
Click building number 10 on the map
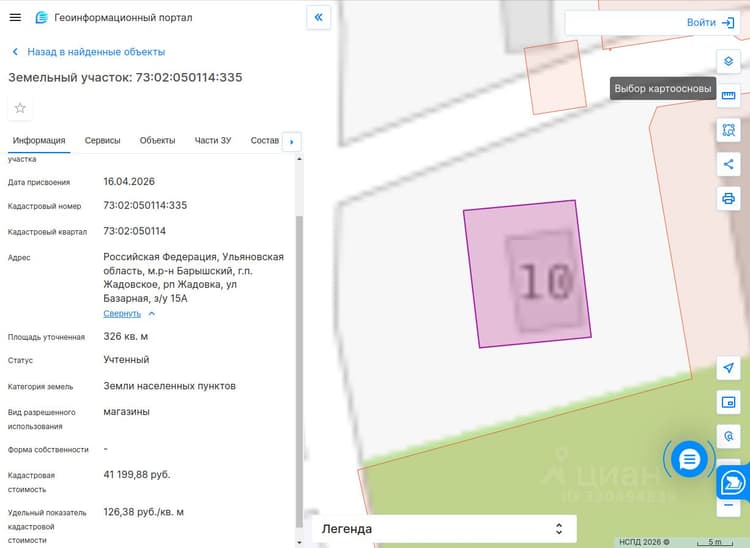point(546,282)
